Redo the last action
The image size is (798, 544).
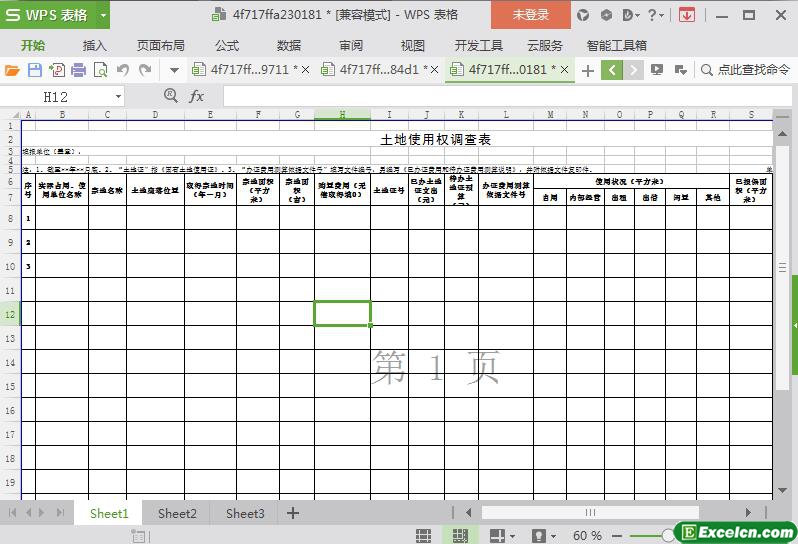146,70
